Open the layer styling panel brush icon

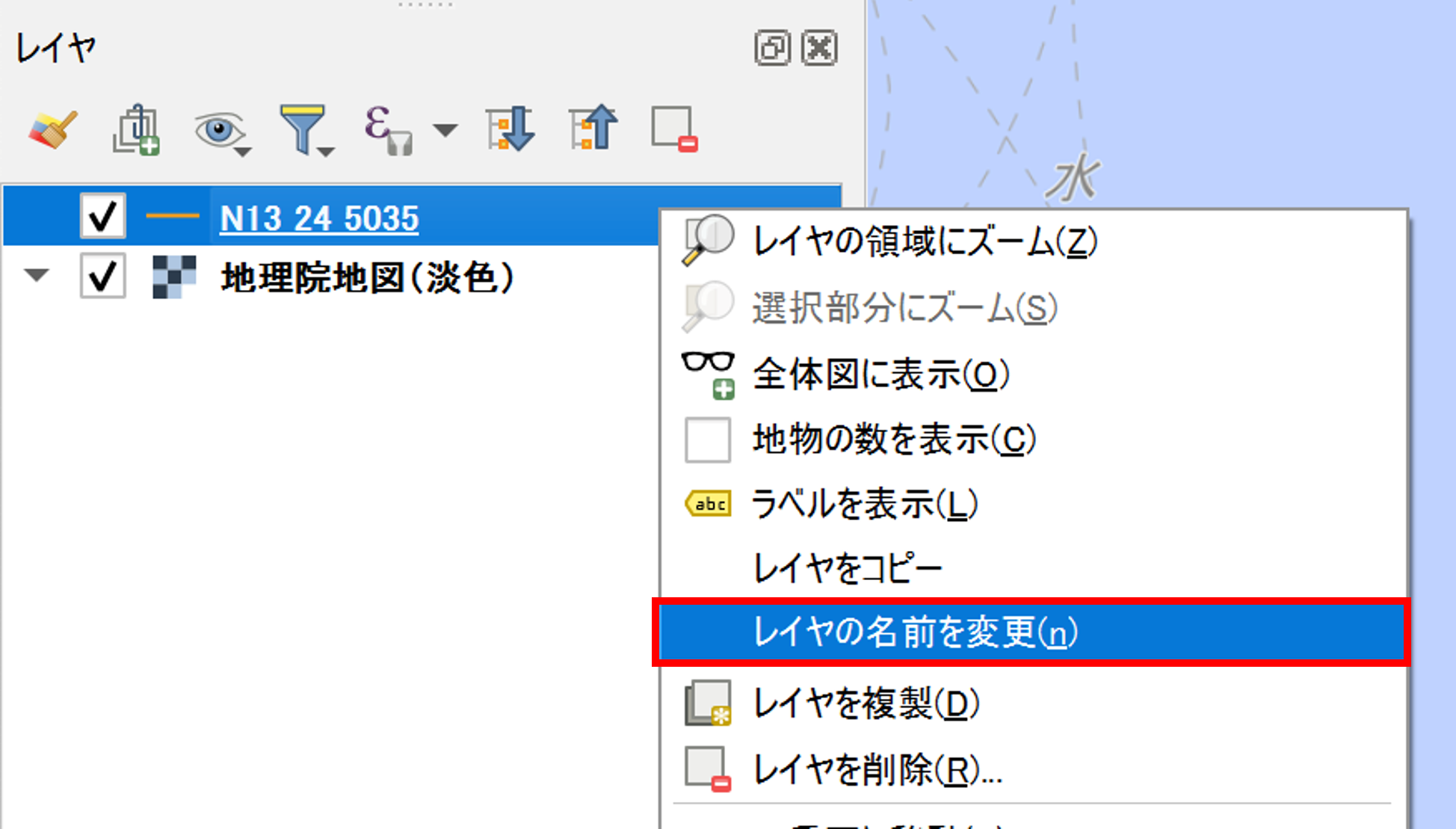click(53, 129)
